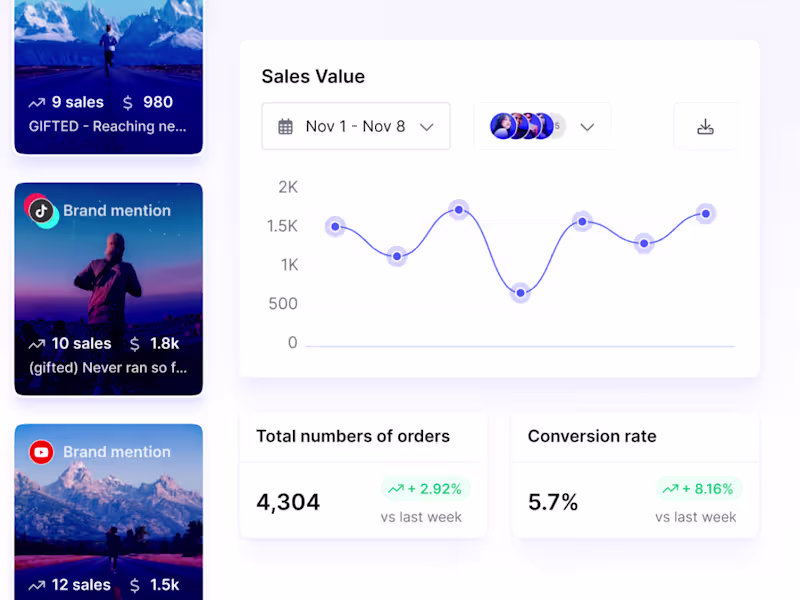Click the green arrow inside the +8.16% badge
The width and height of the screenshot is (800, 600).
click(670, 489)
